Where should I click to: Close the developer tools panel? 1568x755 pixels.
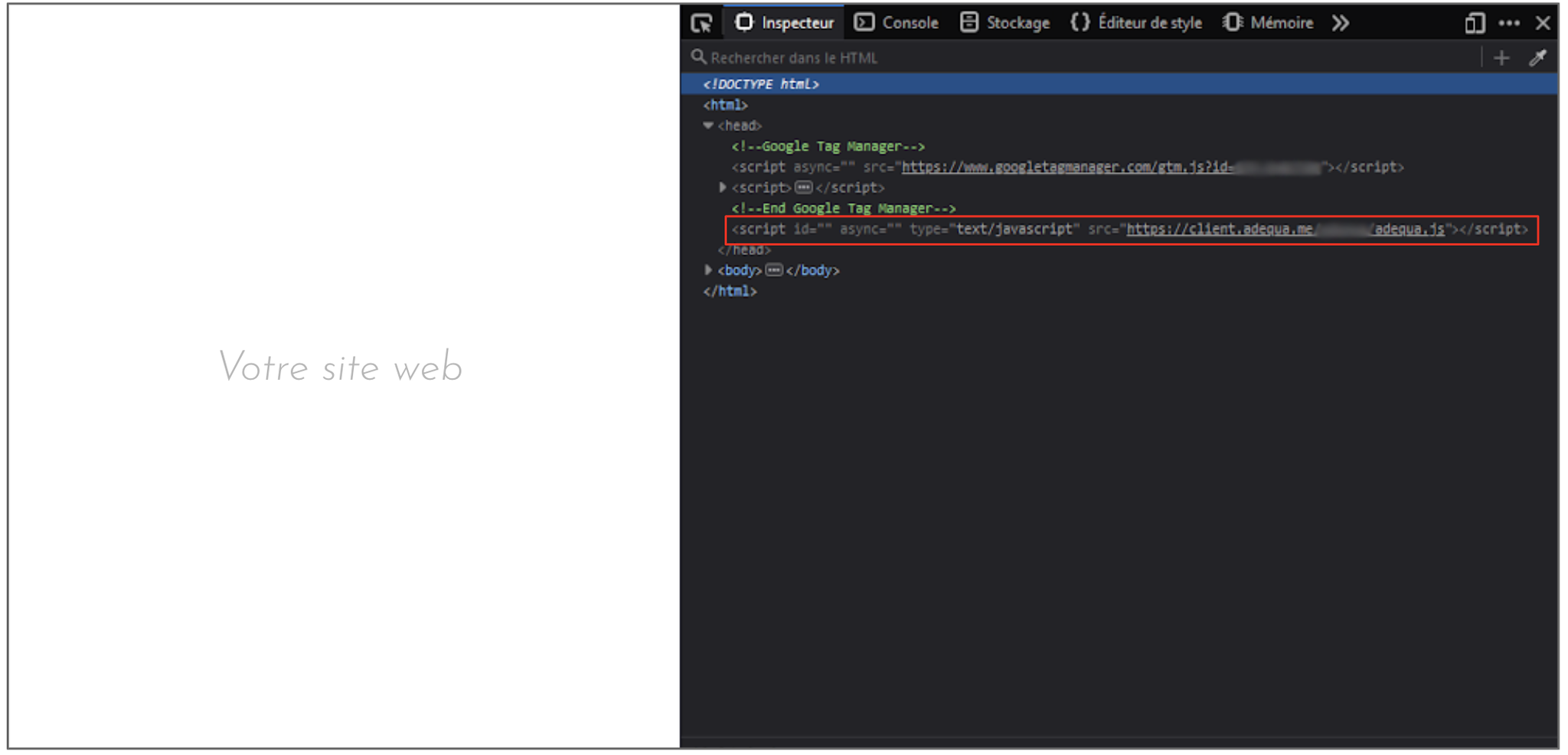[1543, 23]
